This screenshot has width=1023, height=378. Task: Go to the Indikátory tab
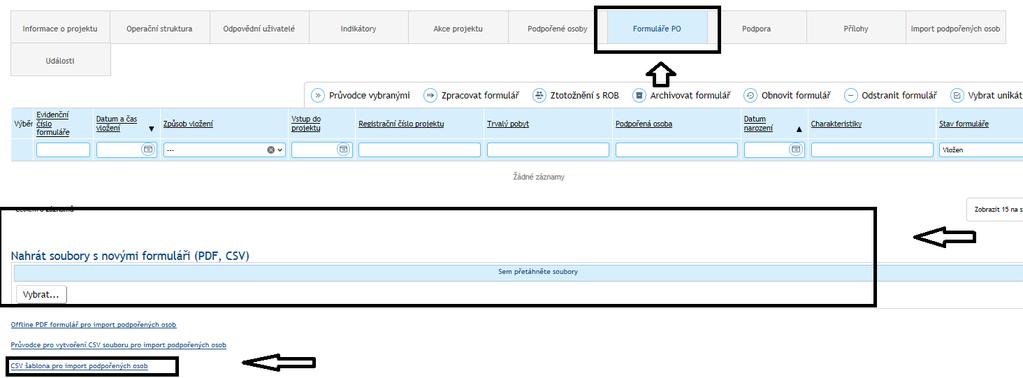[358, 29]
